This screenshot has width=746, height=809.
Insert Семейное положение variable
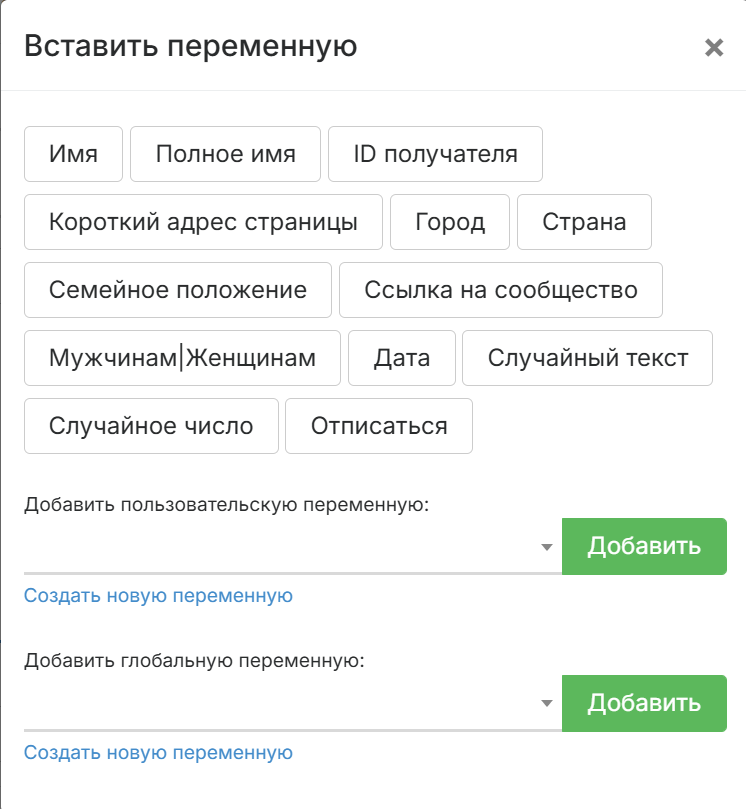tap(178, 290)
